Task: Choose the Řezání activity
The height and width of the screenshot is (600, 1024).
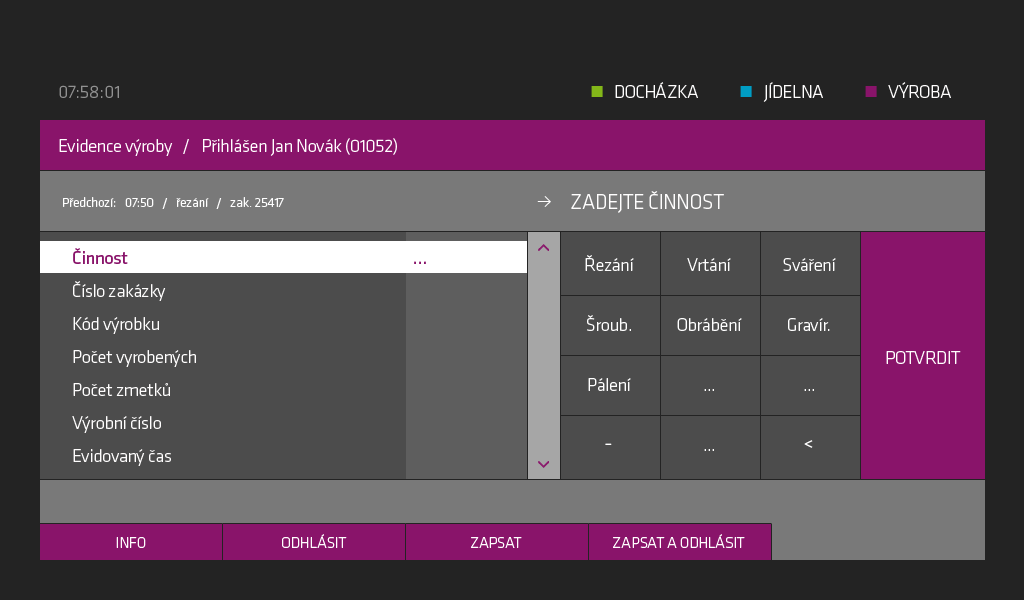Action: 610,264
